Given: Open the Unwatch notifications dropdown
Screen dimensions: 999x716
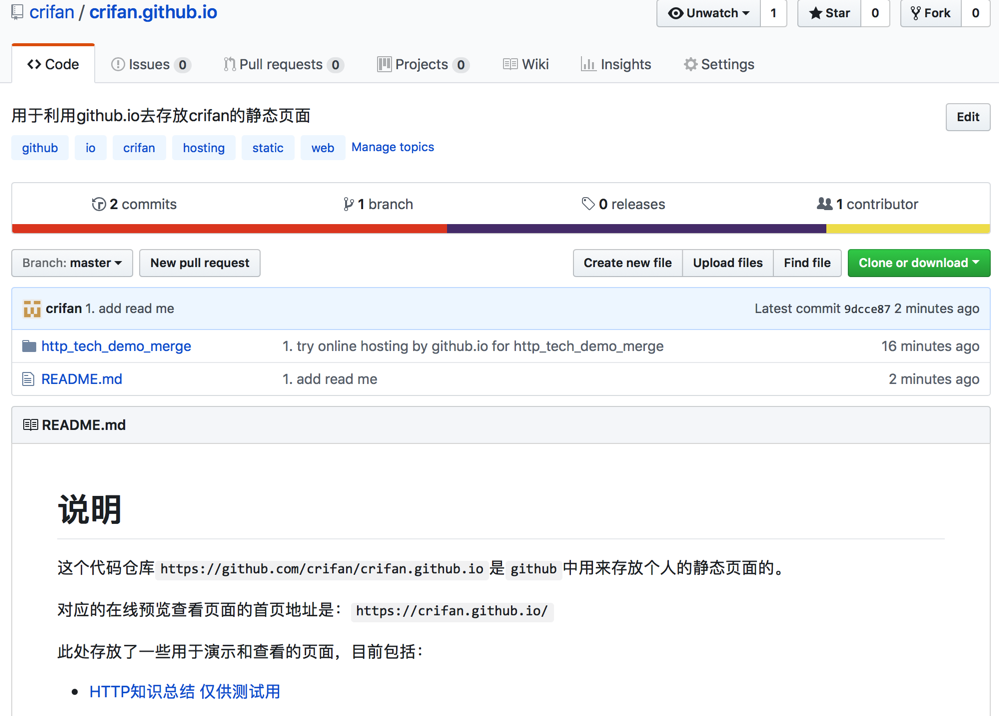Looking at the screenshot, I should coord(708,13).
